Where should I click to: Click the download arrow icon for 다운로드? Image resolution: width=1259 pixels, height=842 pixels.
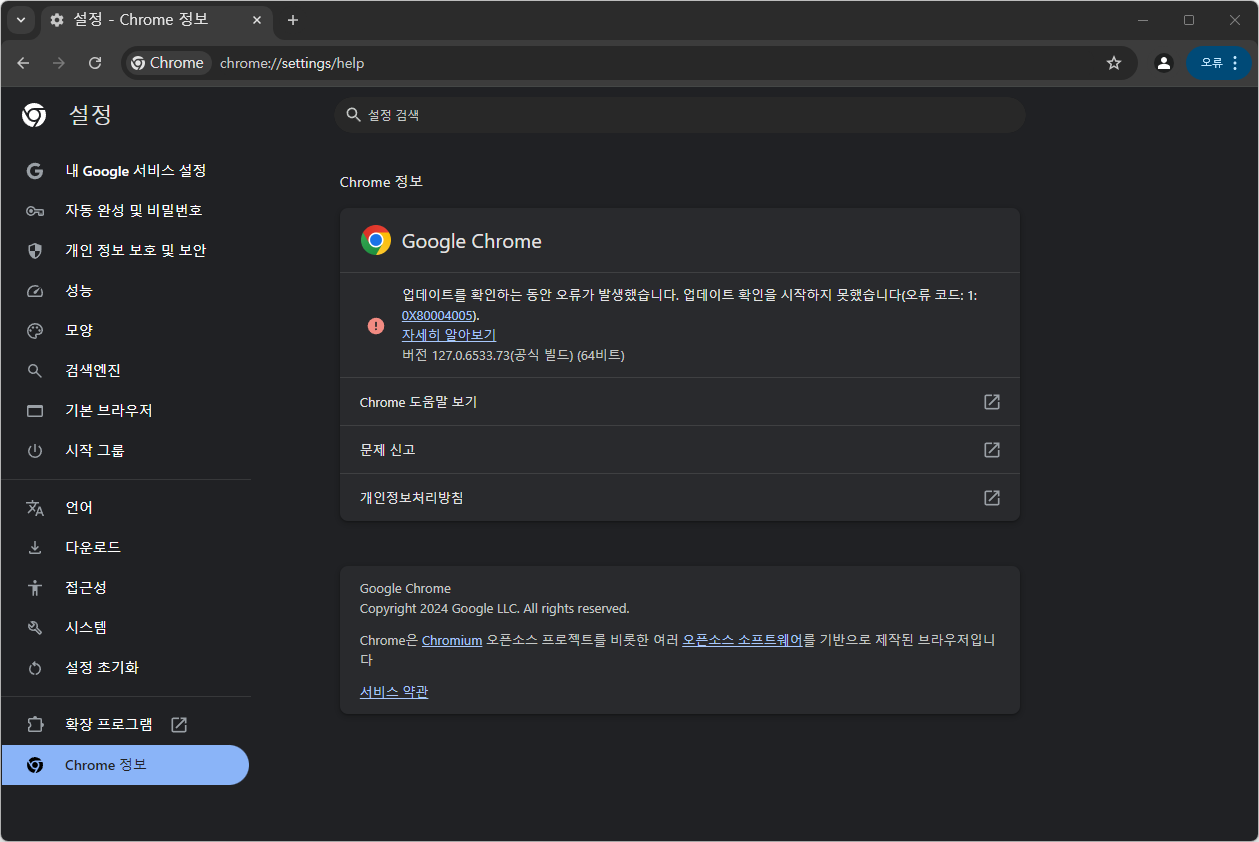35,548
